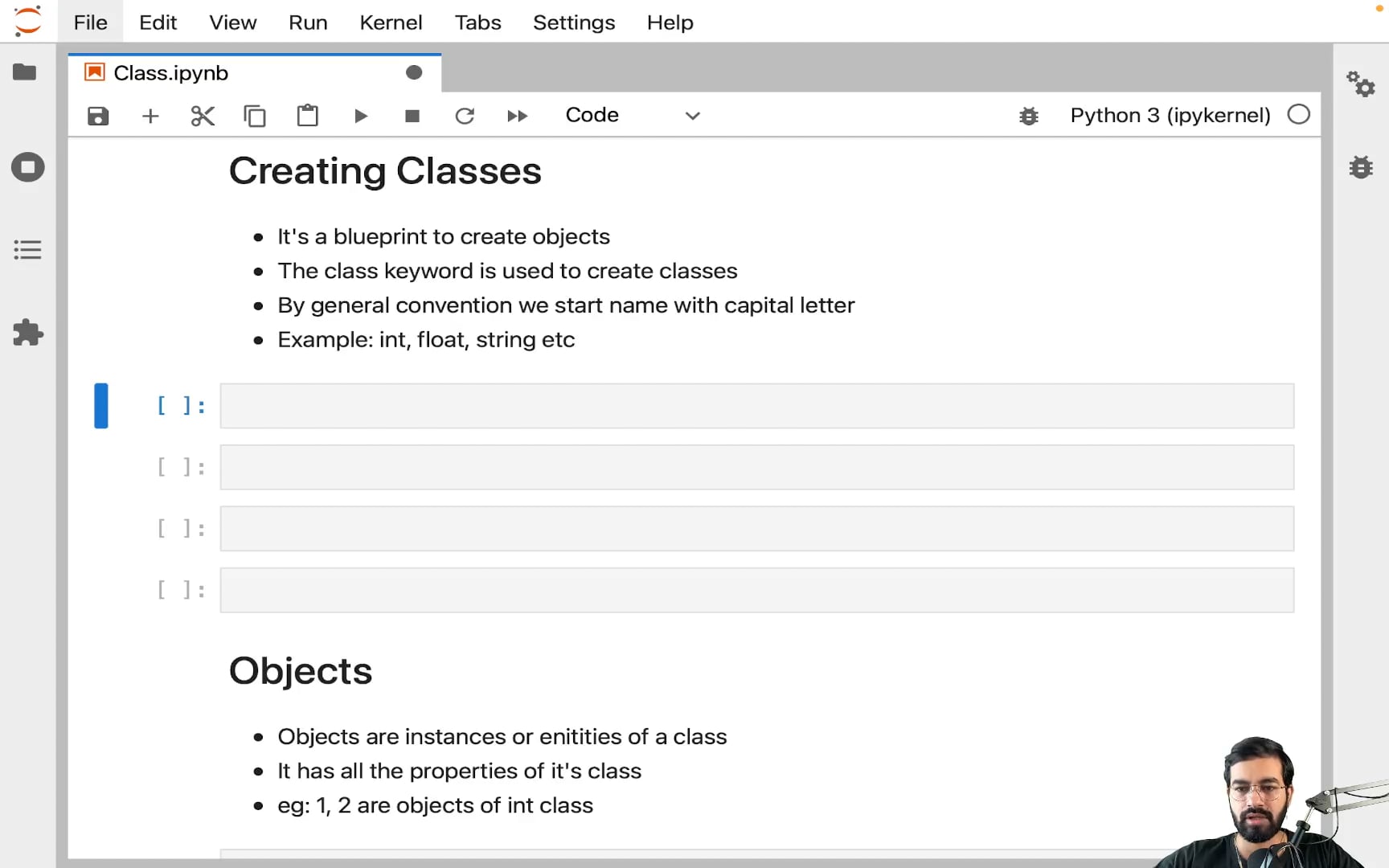Switch to the Class.ipynb tab
The height and width of the screenshot is (868, 1389).
coord(171,73)
